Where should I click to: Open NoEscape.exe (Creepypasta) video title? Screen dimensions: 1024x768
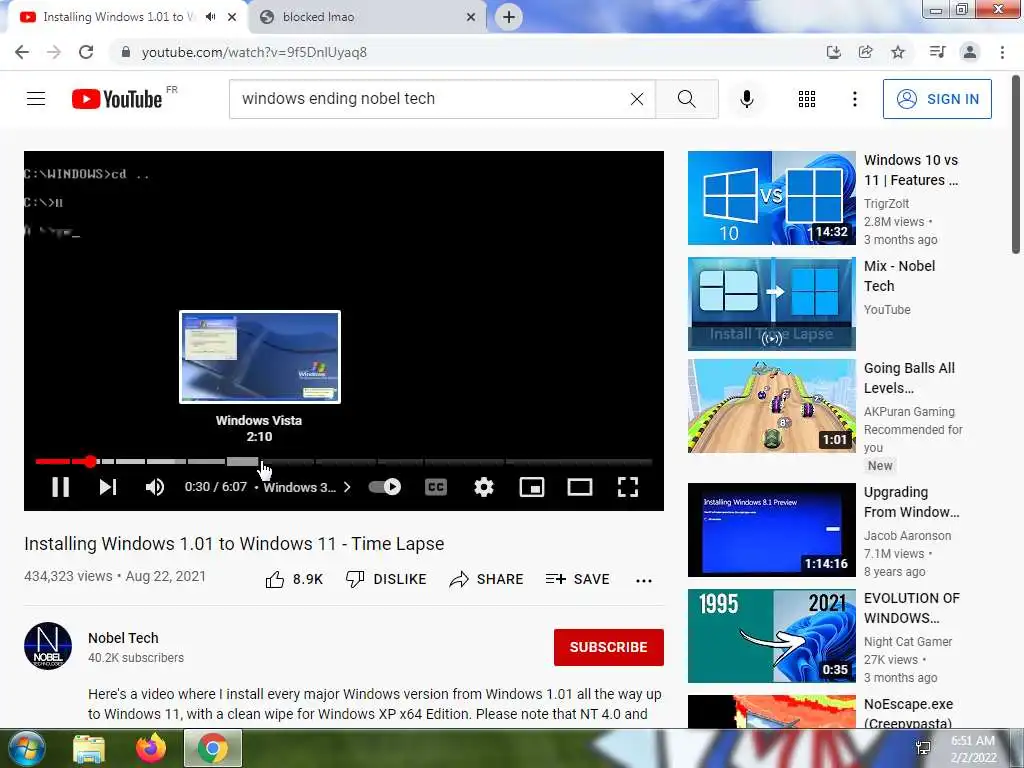pos(908,713)
